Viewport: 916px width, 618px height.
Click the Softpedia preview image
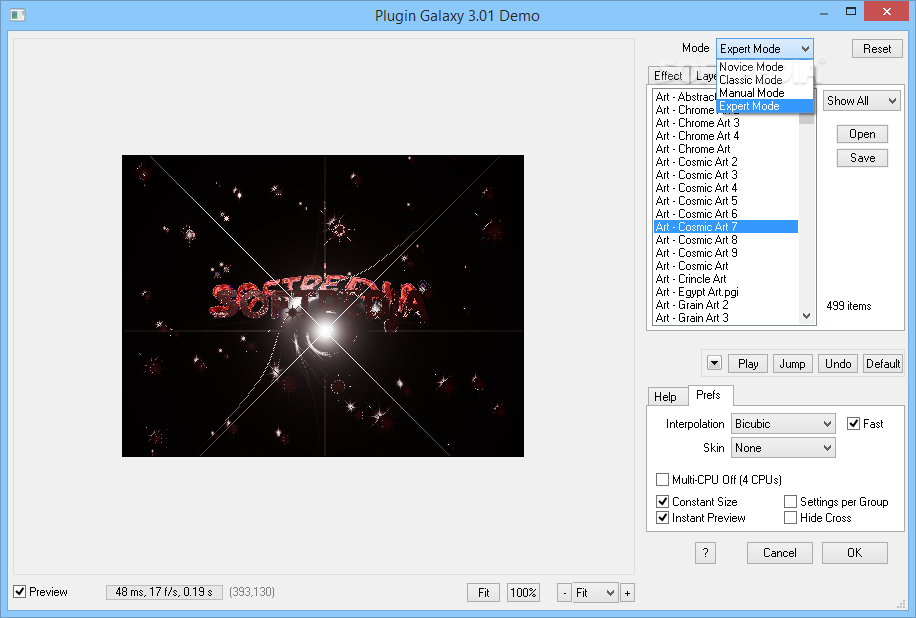322,305
